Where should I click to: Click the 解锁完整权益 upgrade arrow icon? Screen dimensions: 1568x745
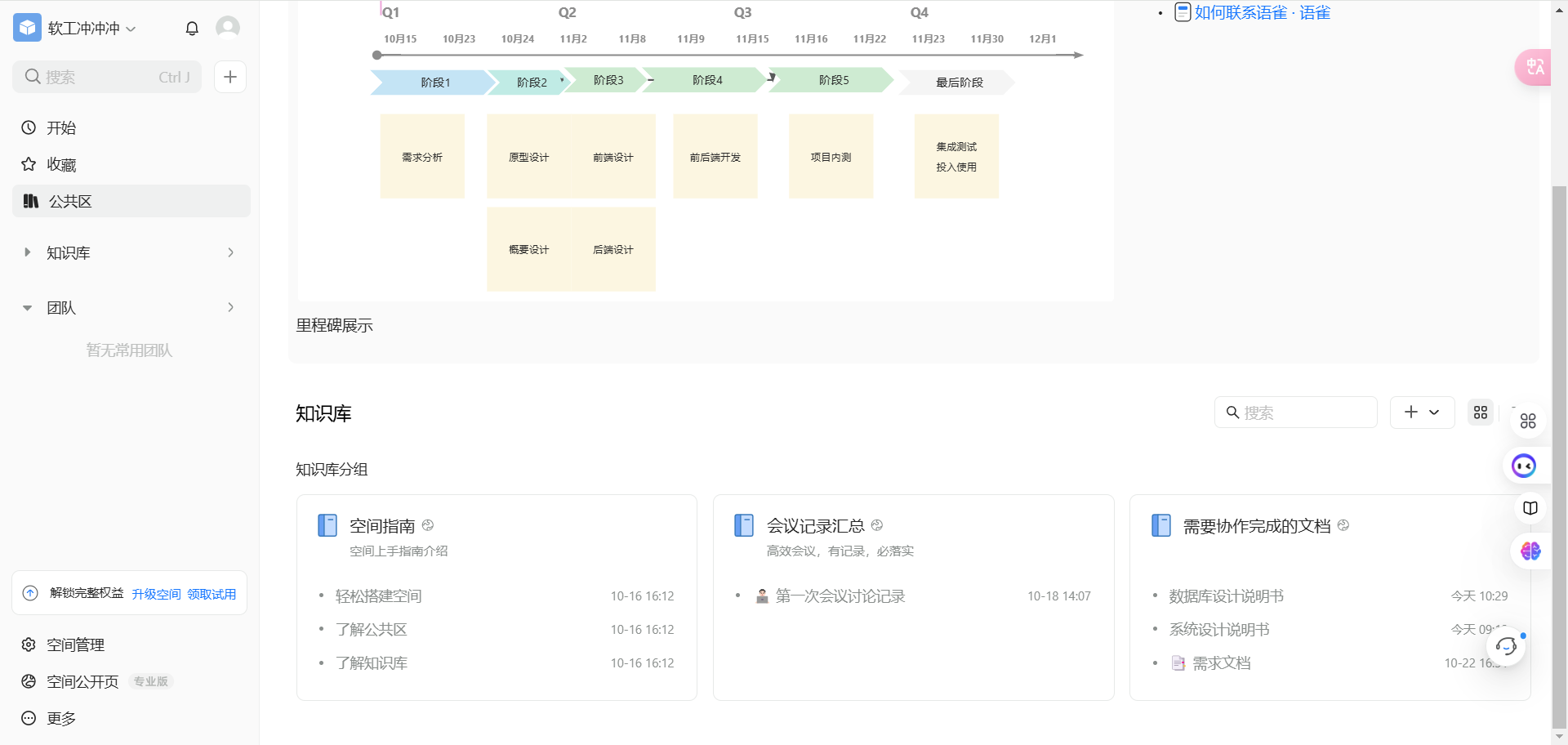tap(30, 593)
